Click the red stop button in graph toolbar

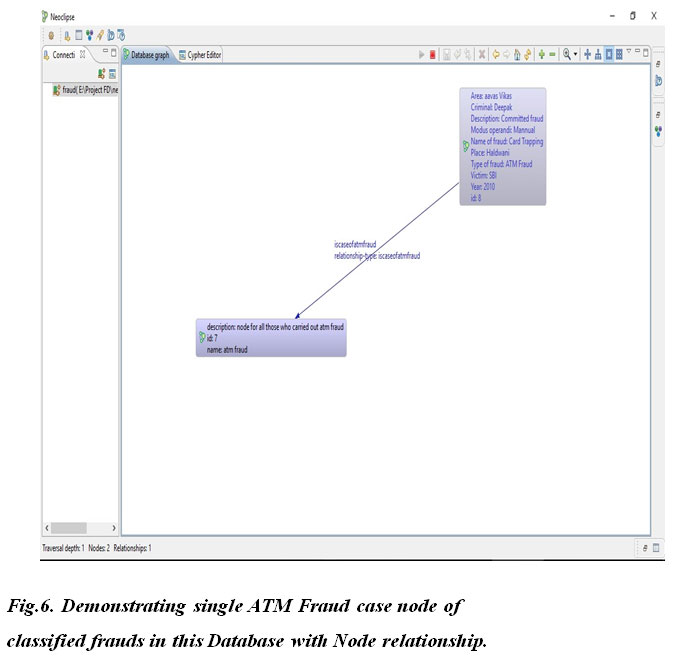[433, 54]
